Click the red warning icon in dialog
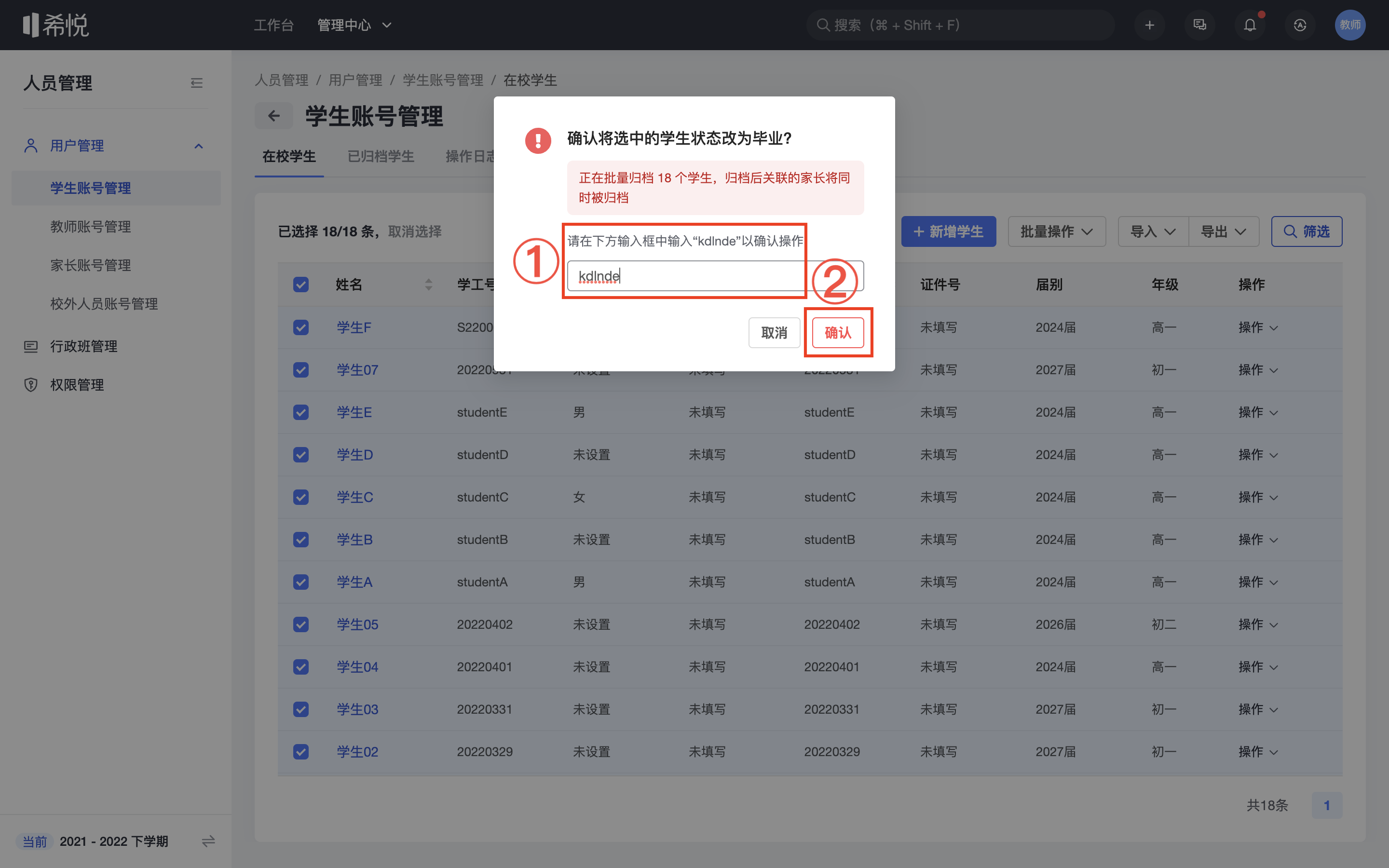1389x868 pixels. [538, 140]
